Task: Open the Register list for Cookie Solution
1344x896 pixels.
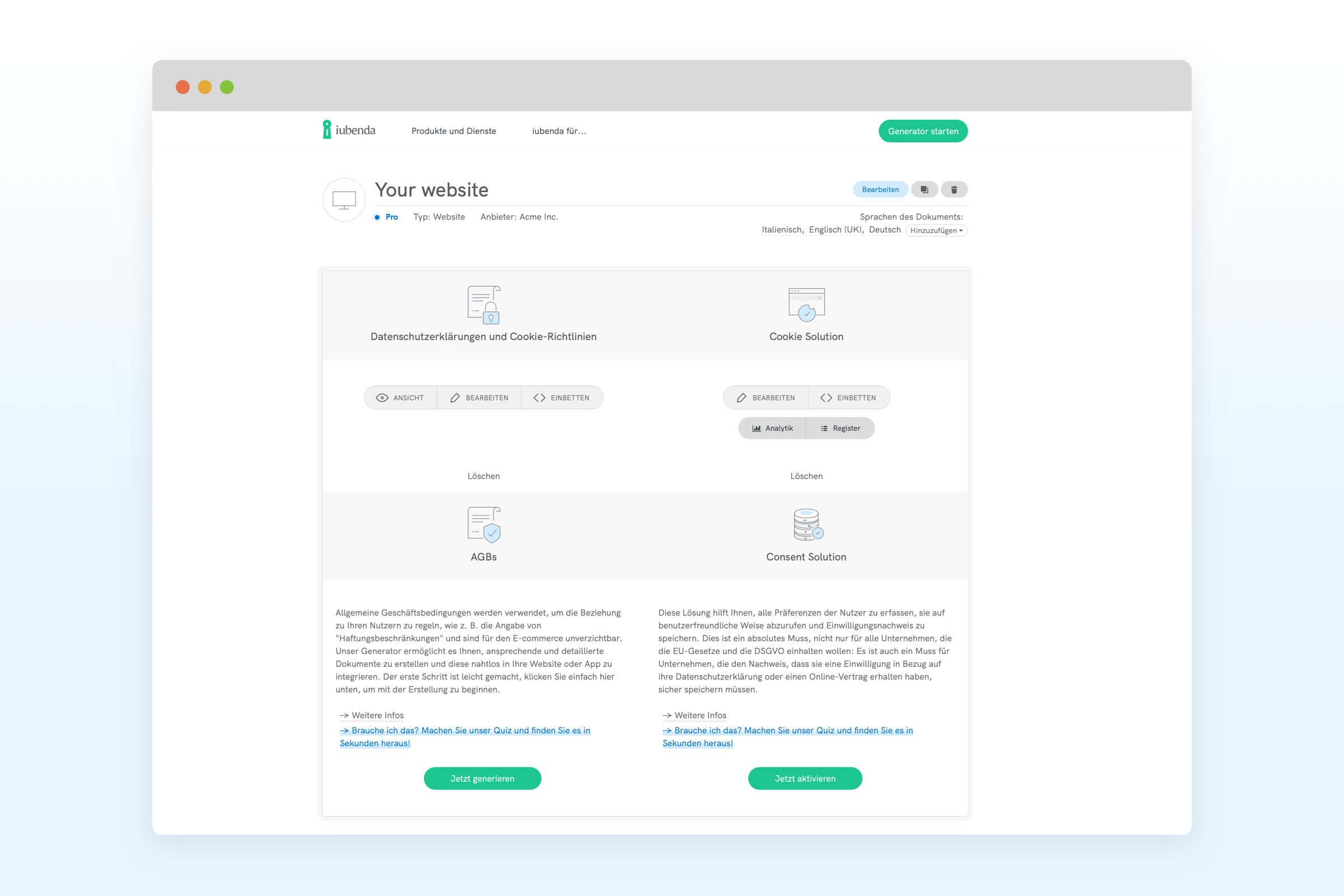Action: coord(840,428)
